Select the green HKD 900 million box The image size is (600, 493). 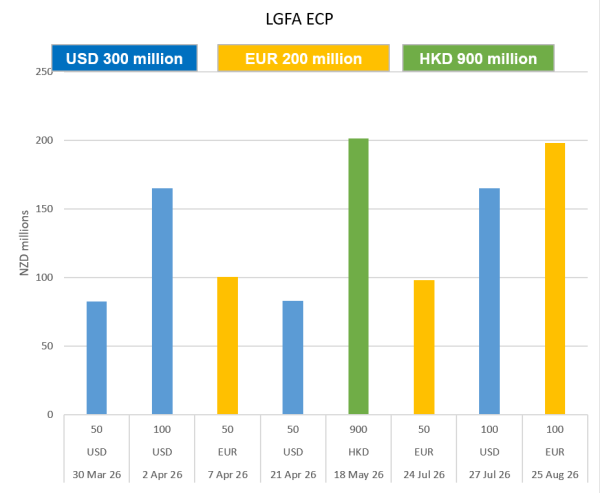pyautogui.click(x=478, y=59)
